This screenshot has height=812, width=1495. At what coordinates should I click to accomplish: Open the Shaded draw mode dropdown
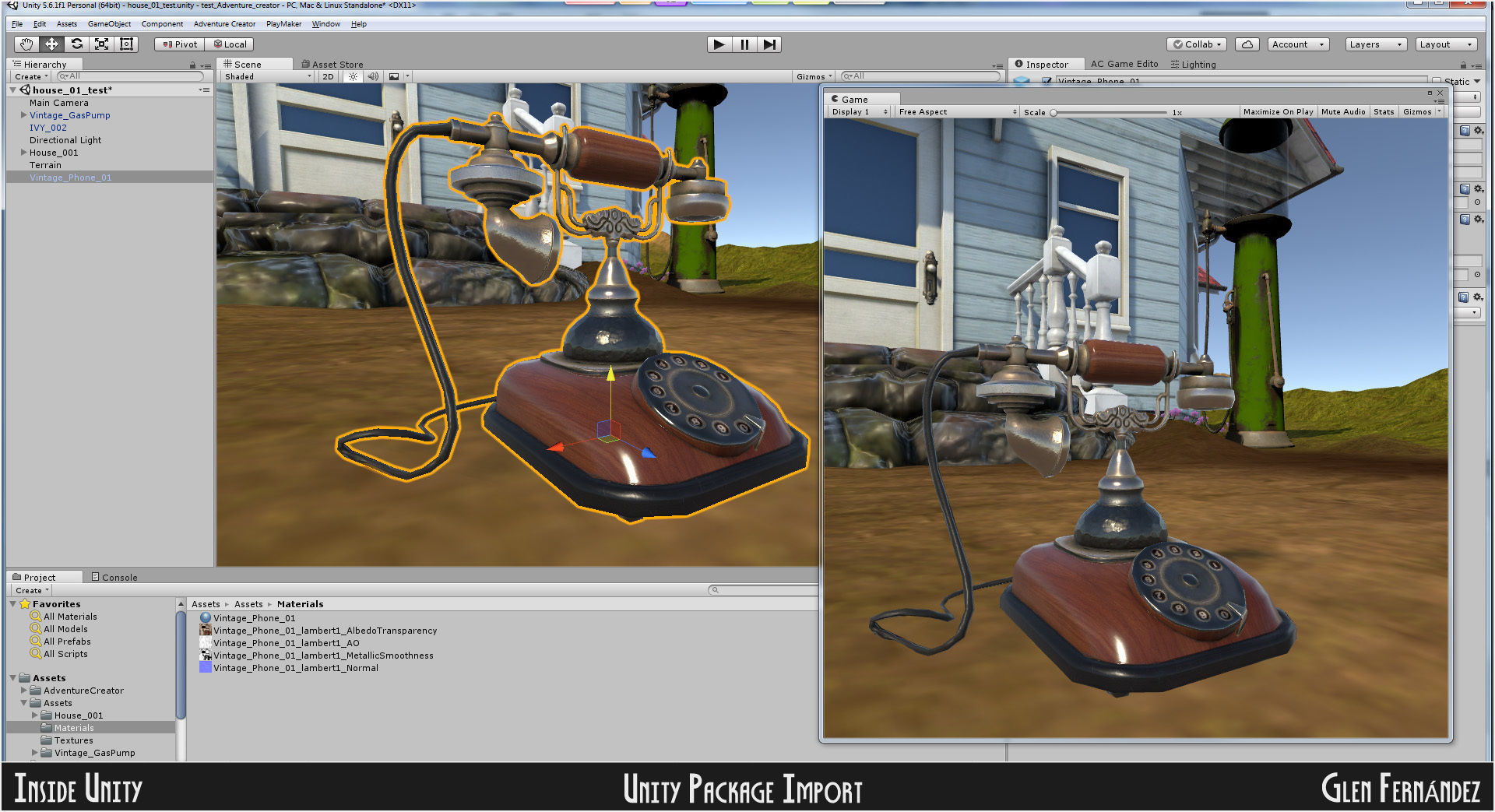[268, 76]
